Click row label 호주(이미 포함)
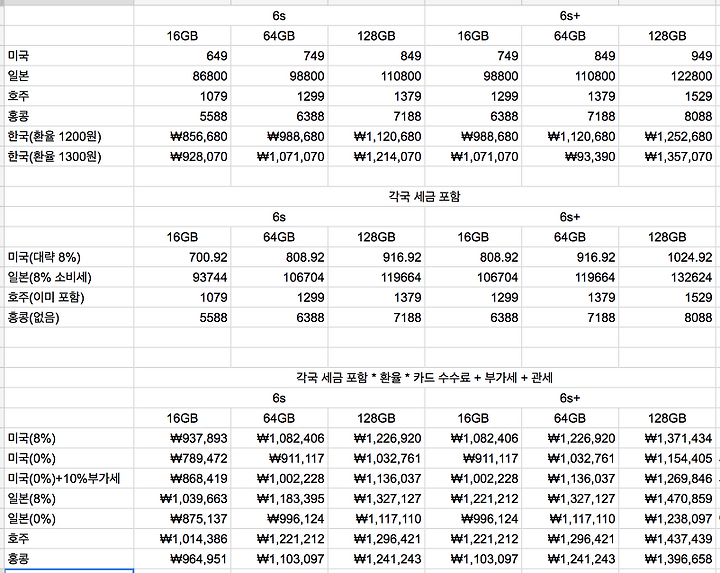 [x=69, y=298]
